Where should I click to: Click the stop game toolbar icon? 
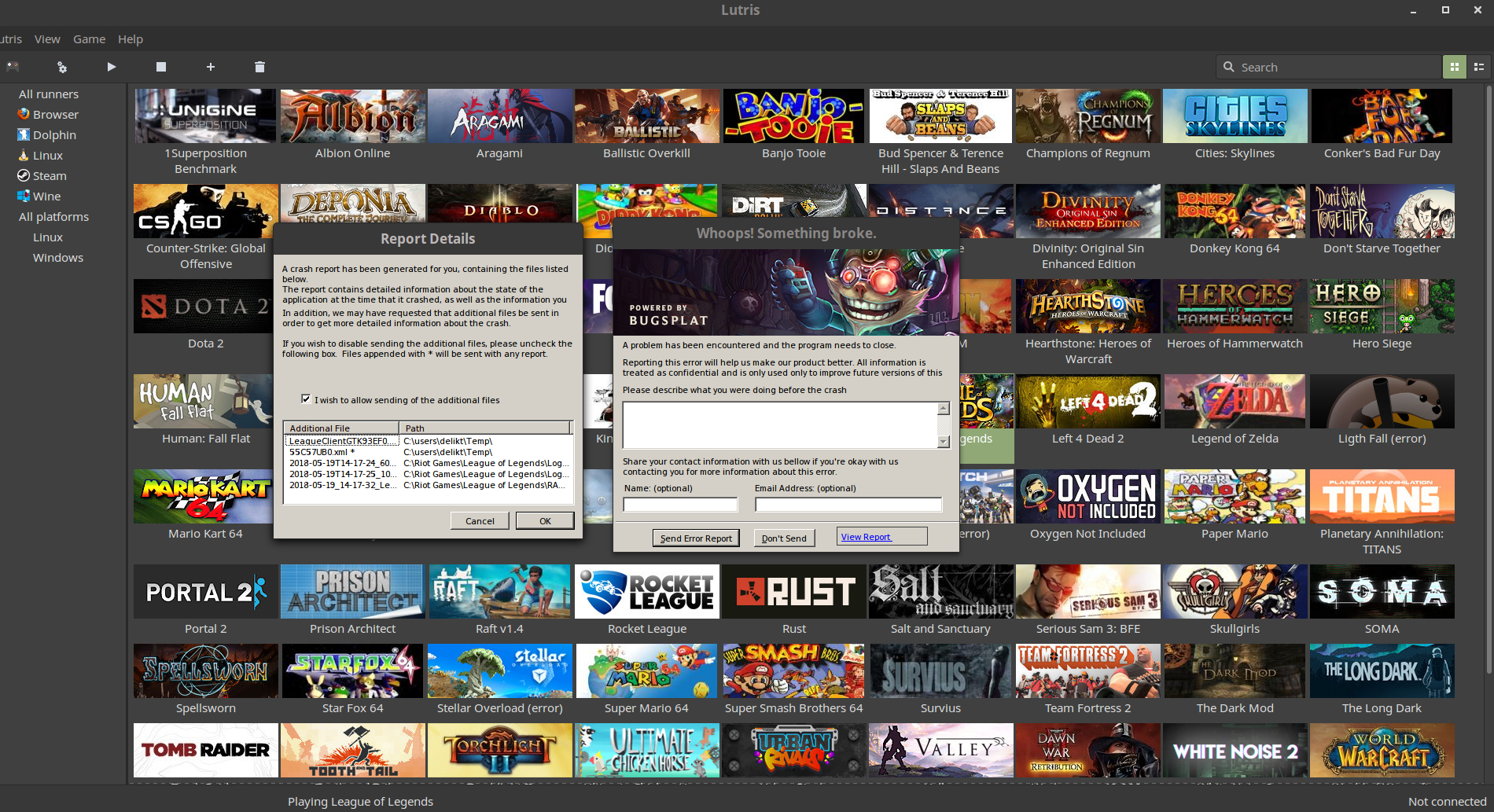click(161, 67)
